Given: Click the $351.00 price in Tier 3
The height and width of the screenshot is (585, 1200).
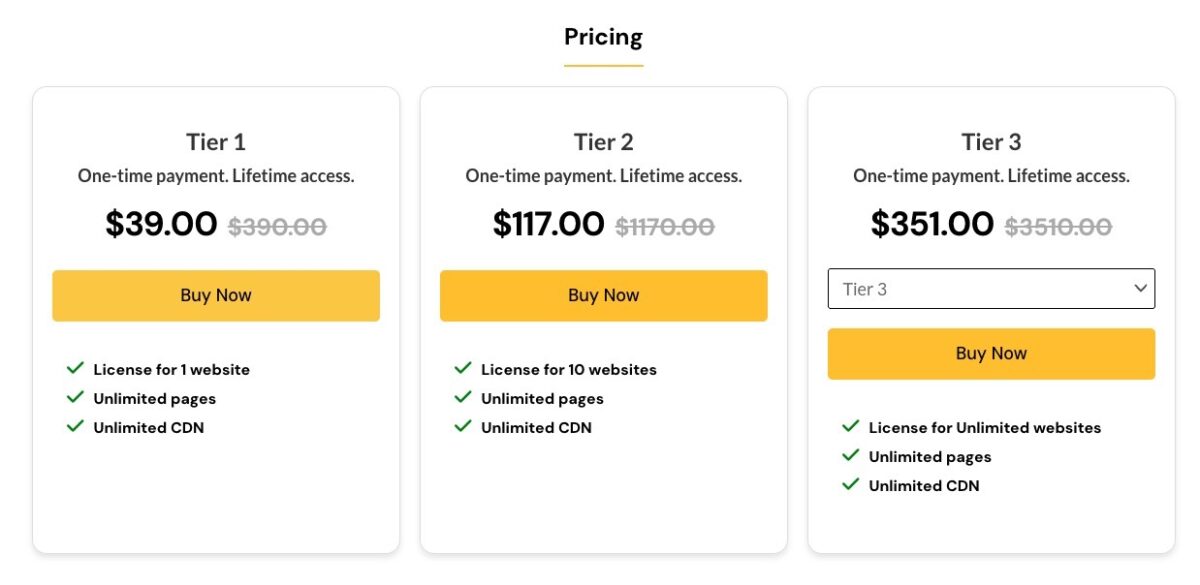Looking at the screenshot, I should click(x=932, y=224).
